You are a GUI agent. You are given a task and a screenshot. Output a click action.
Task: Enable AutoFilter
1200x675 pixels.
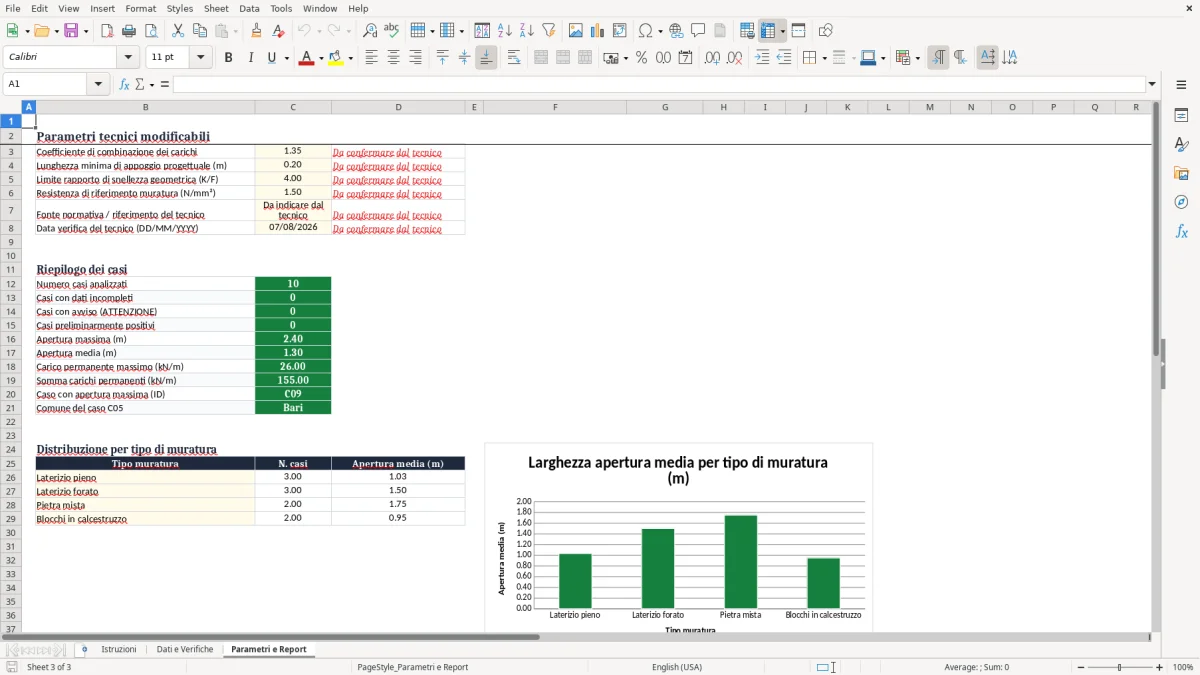pyautogui.click(x=548, y=31)
